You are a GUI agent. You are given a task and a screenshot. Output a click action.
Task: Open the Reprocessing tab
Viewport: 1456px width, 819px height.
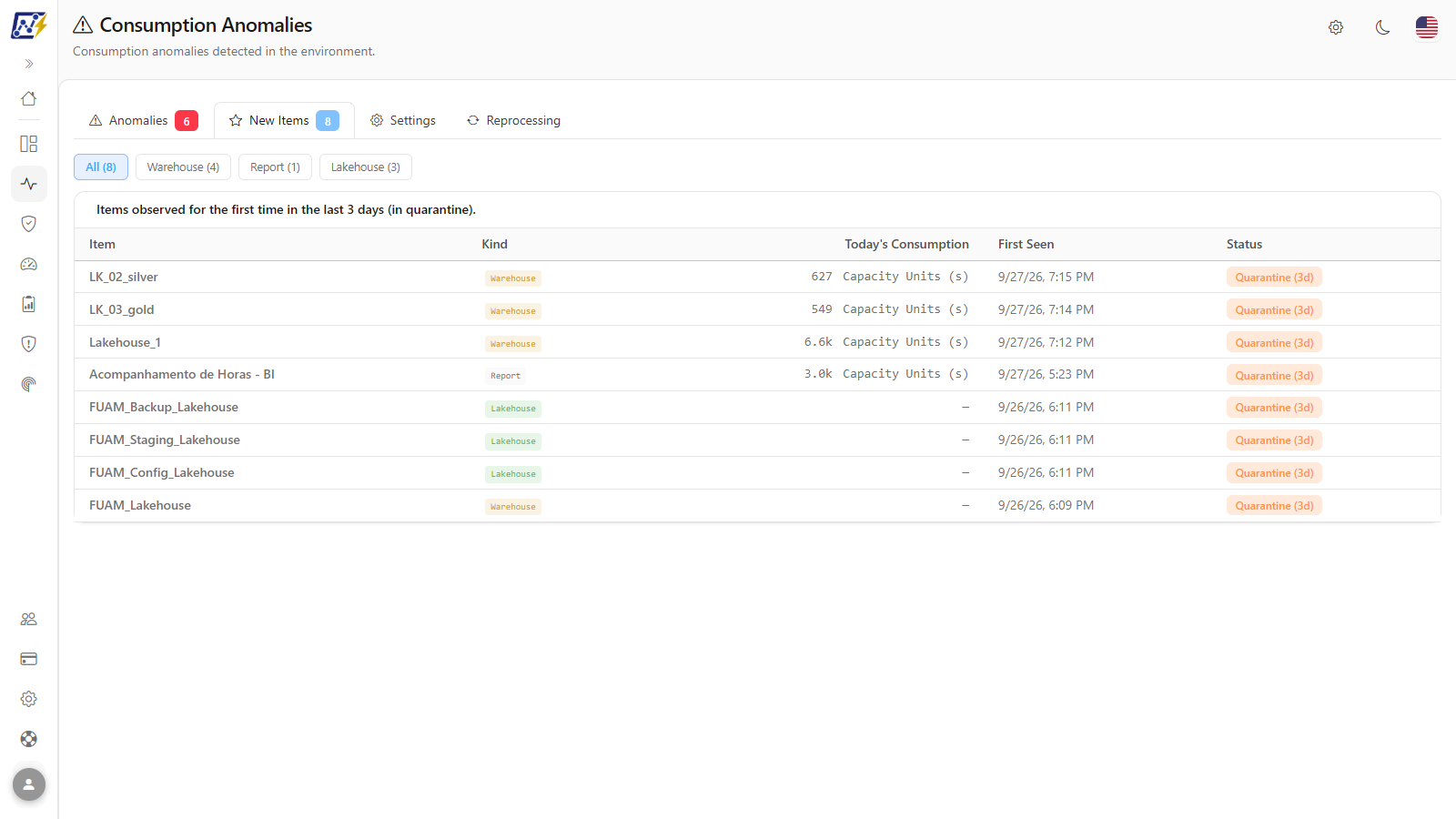coord(514,120)
